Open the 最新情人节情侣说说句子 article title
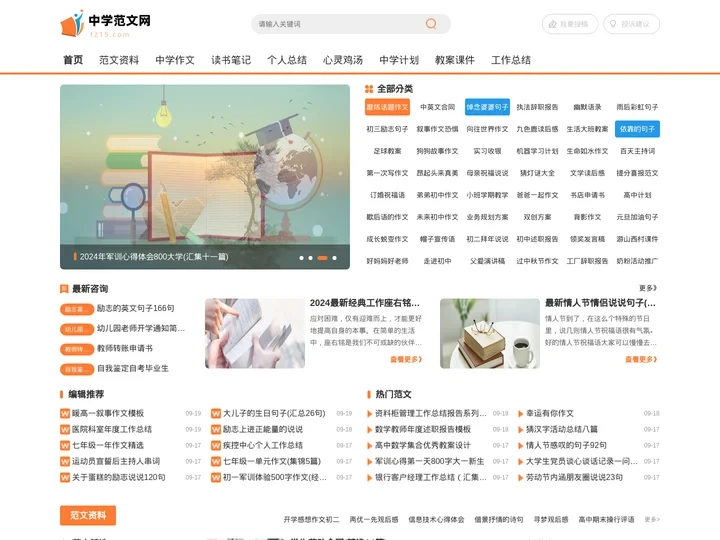Viewport: 720px width, 540px height. click(600, 303)
